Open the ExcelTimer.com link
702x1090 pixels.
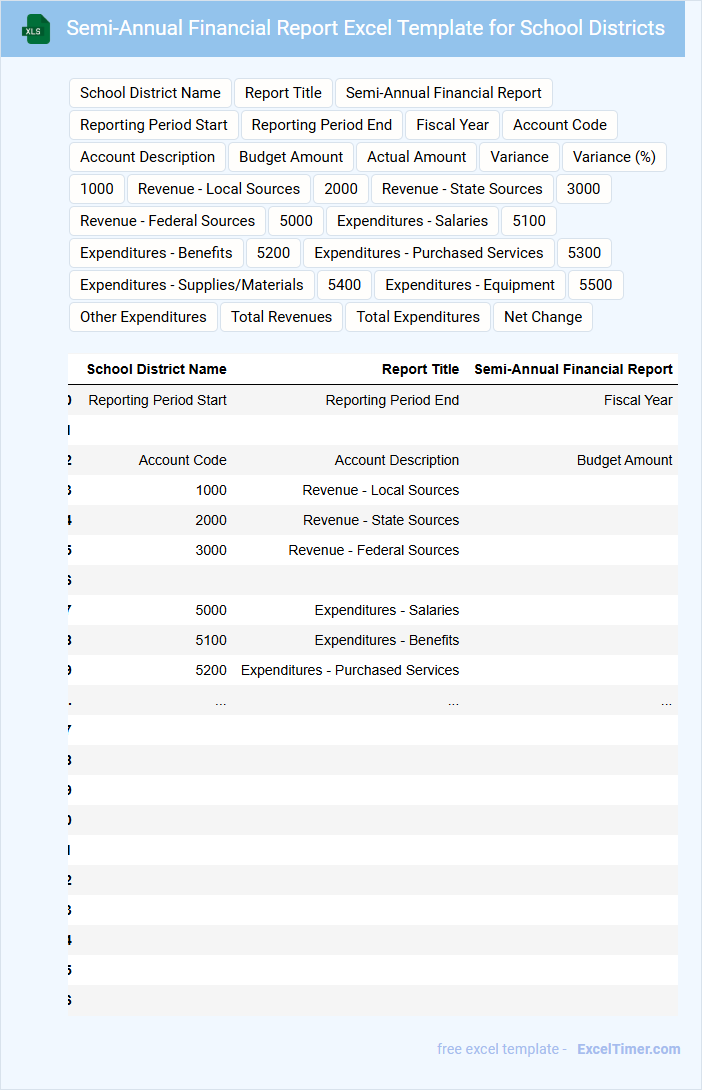628,1049
